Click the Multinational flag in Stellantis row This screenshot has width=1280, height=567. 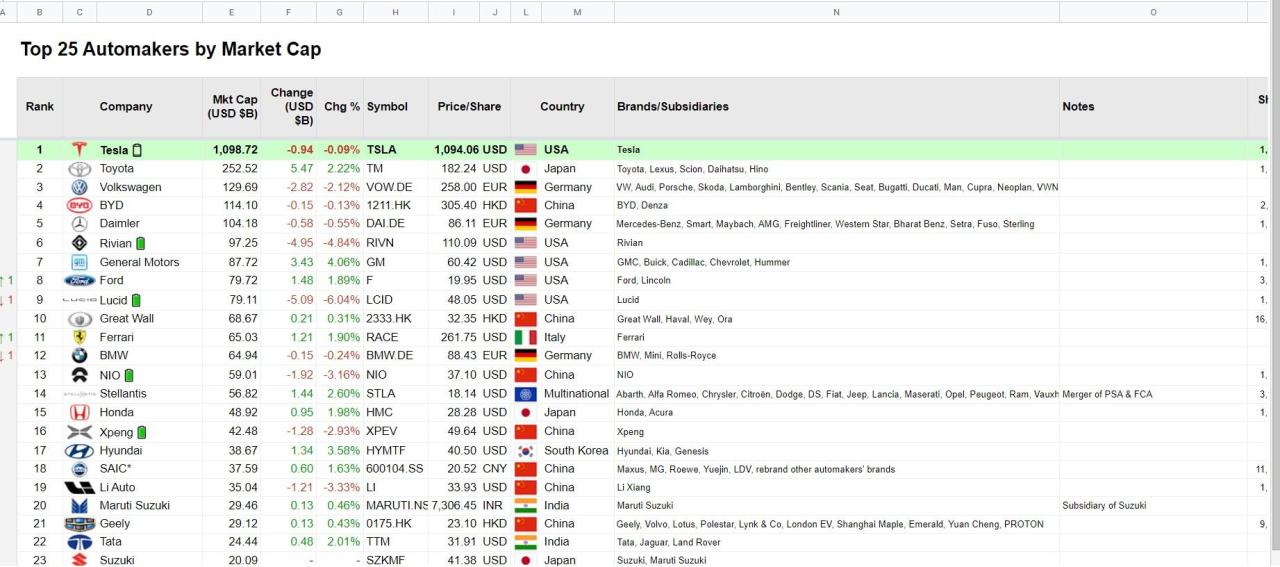(x=526, y=394)
